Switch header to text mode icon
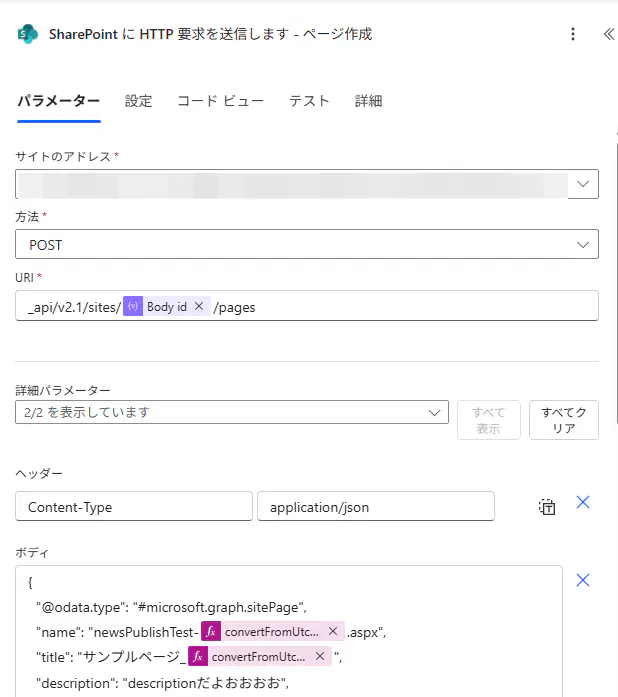The image size is (618, 697). click(547, 507)
